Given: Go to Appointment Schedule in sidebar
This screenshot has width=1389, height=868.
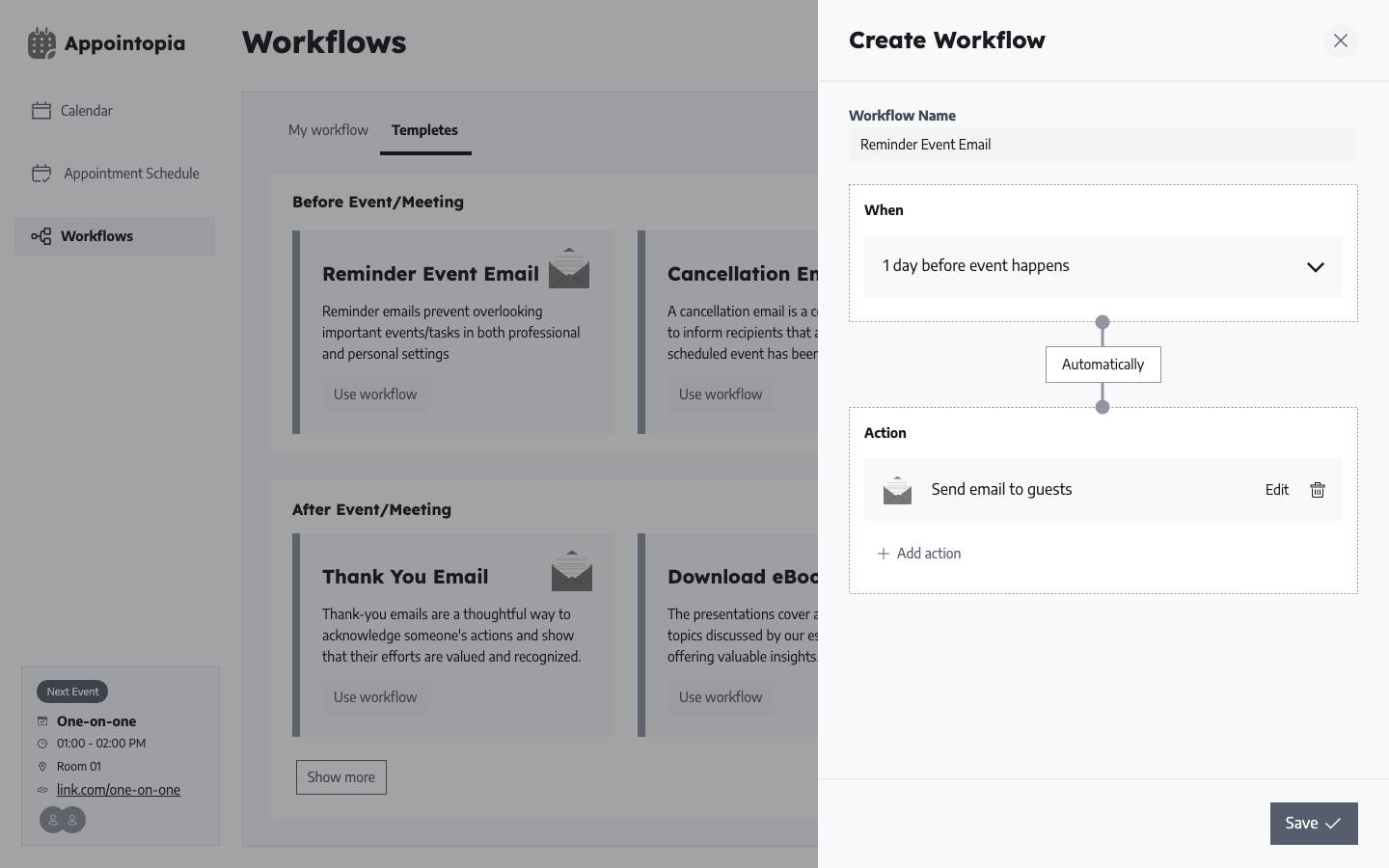Looking at the screenshot, I should (131, 174).
